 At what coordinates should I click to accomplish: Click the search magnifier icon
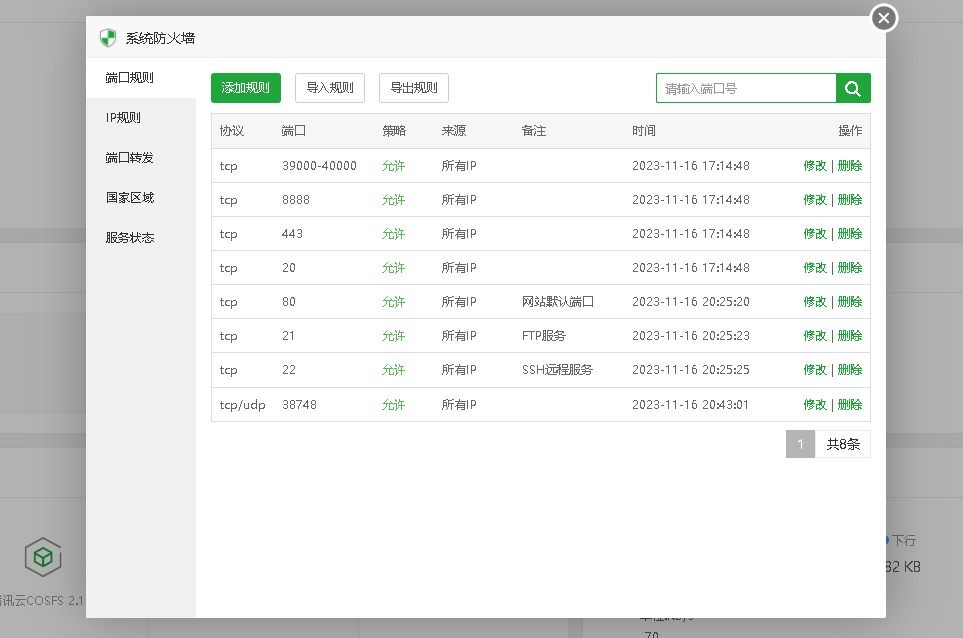[853, 88]
